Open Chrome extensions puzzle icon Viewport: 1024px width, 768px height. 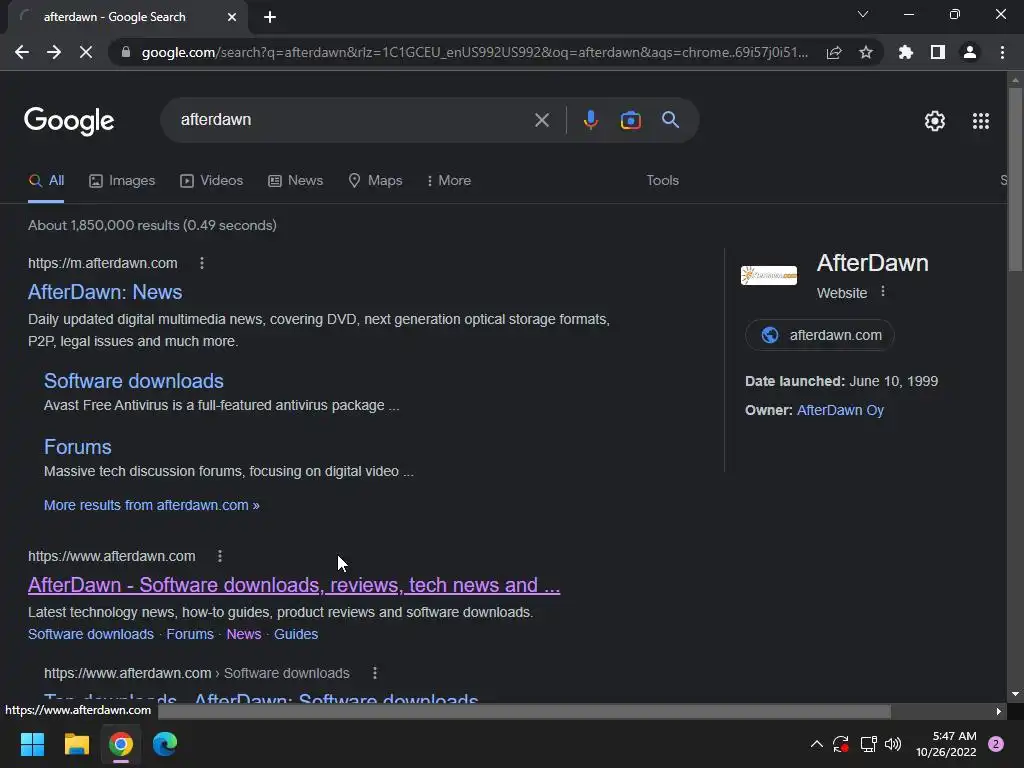pos(905,52)
